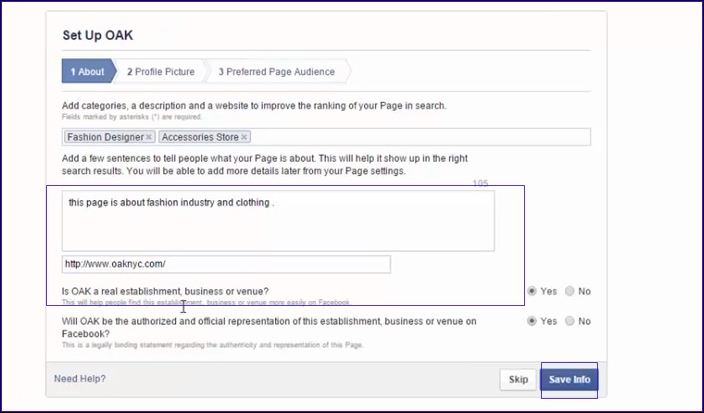Select Yes for real establishment question

532,291
